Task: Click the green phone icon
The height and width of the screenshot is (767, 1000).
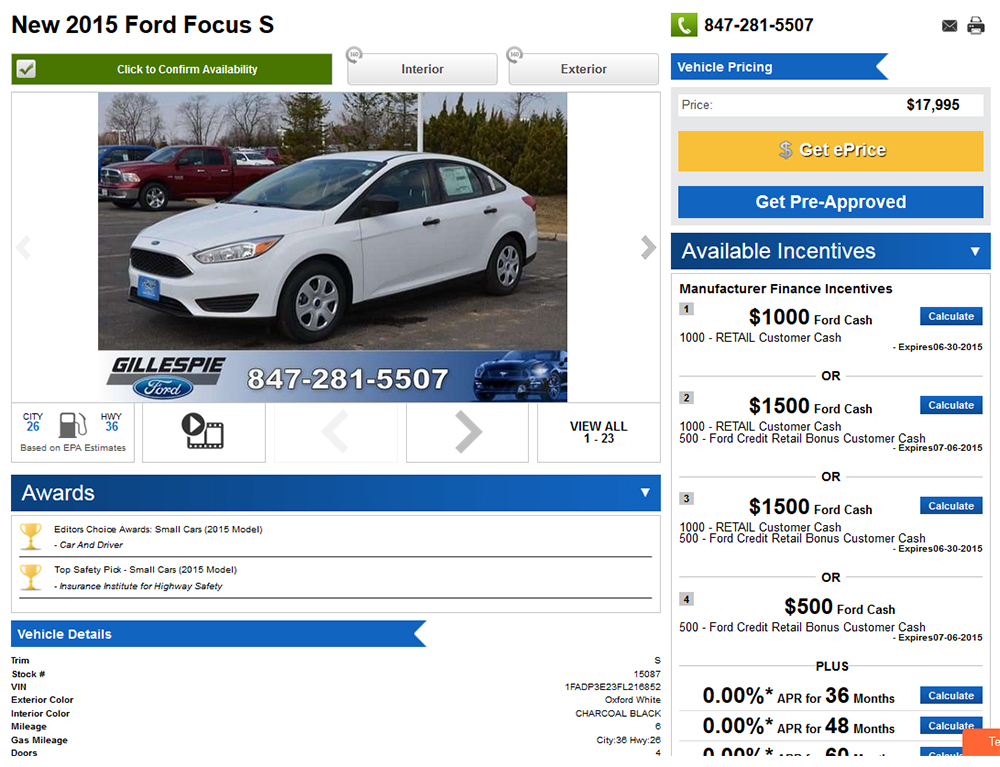Action: click(684, 26)
